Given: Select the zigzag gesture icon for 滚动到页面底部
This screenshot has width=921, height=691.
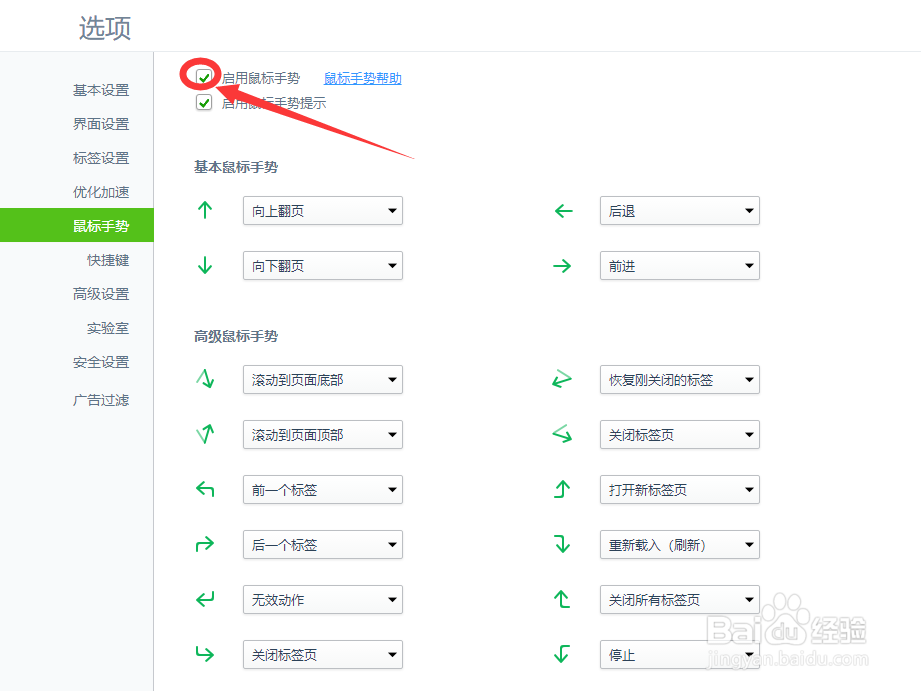Looking at the screenshot, I should [x=205, y=379].
